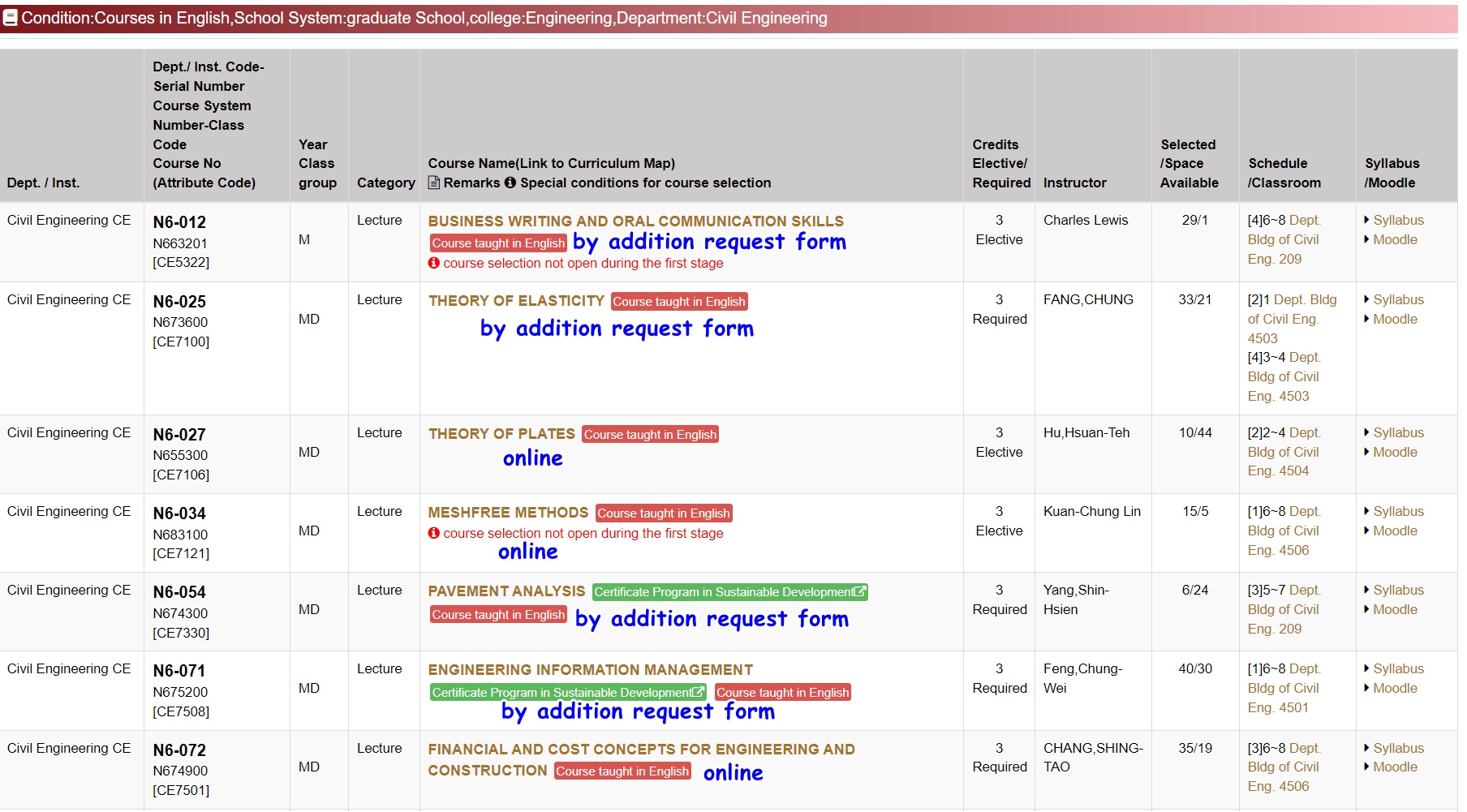
Task: Click selected/space value 33/21
Action: (x=1195, y=299)
